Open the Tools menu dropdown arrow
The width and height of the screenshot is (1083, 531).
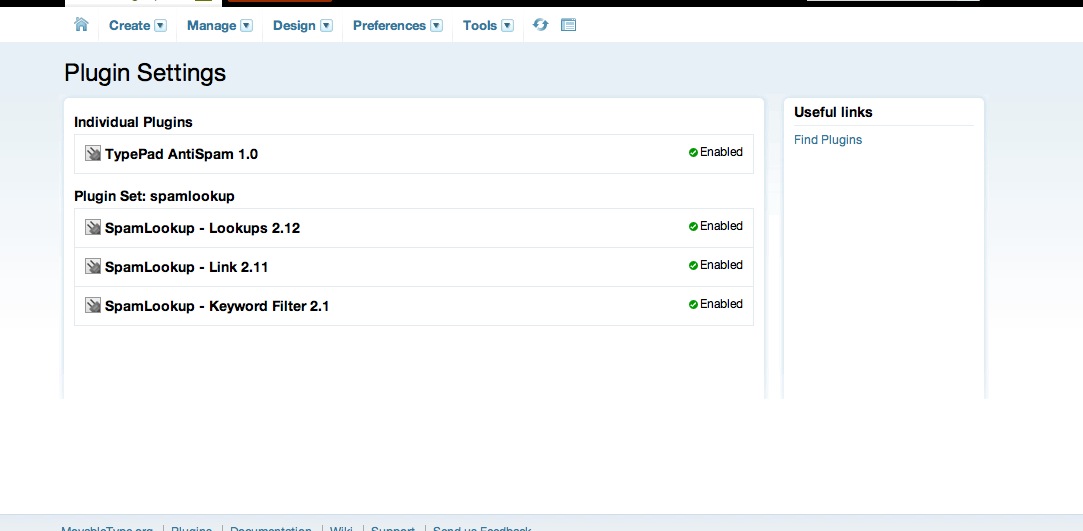[507, 26]
